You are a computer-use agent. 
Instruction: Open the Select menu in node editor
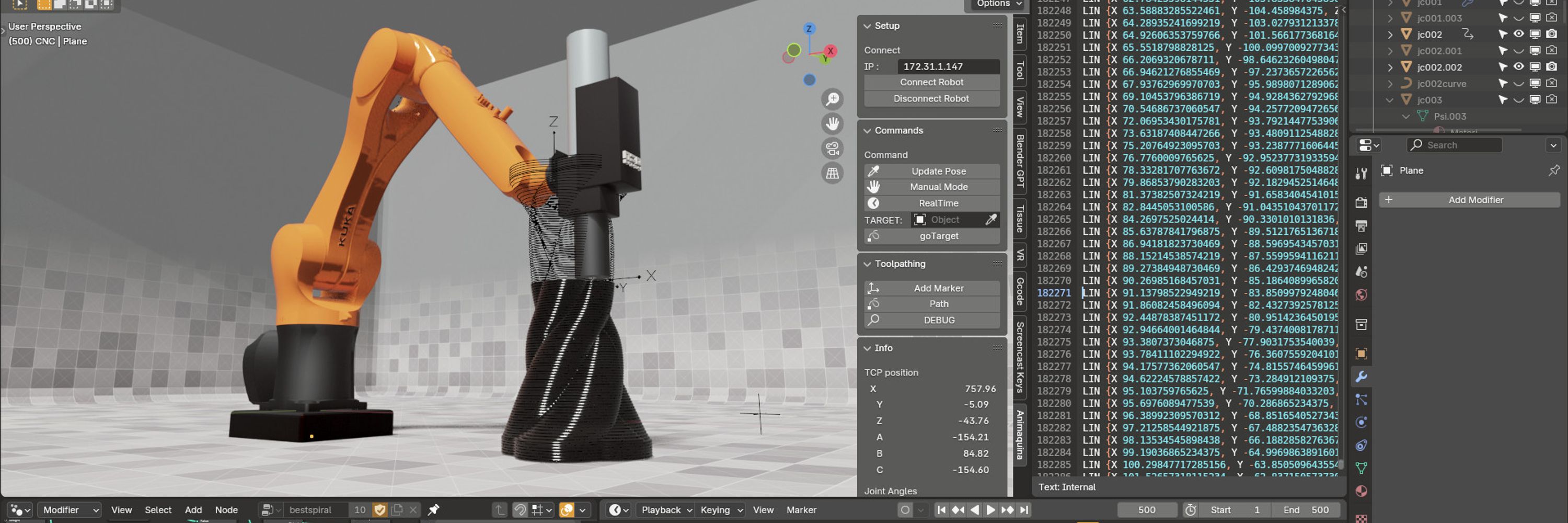point(158,509)
